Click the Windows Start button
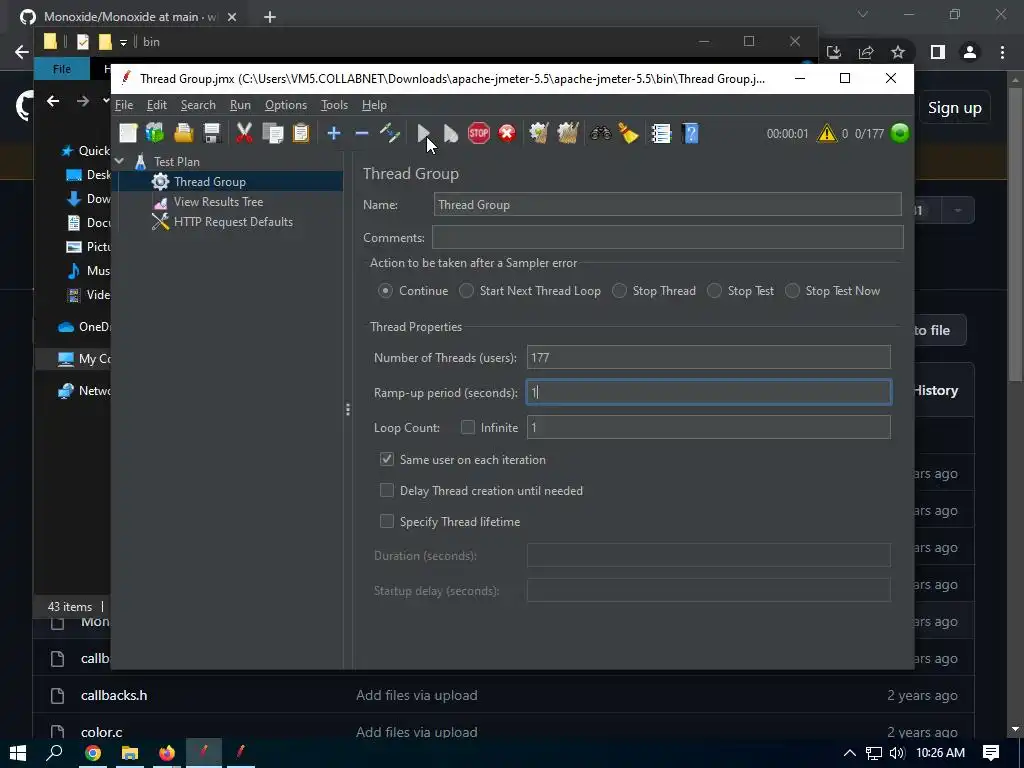The width and height of the screenshot is (1024, 768). pos(18,752)
